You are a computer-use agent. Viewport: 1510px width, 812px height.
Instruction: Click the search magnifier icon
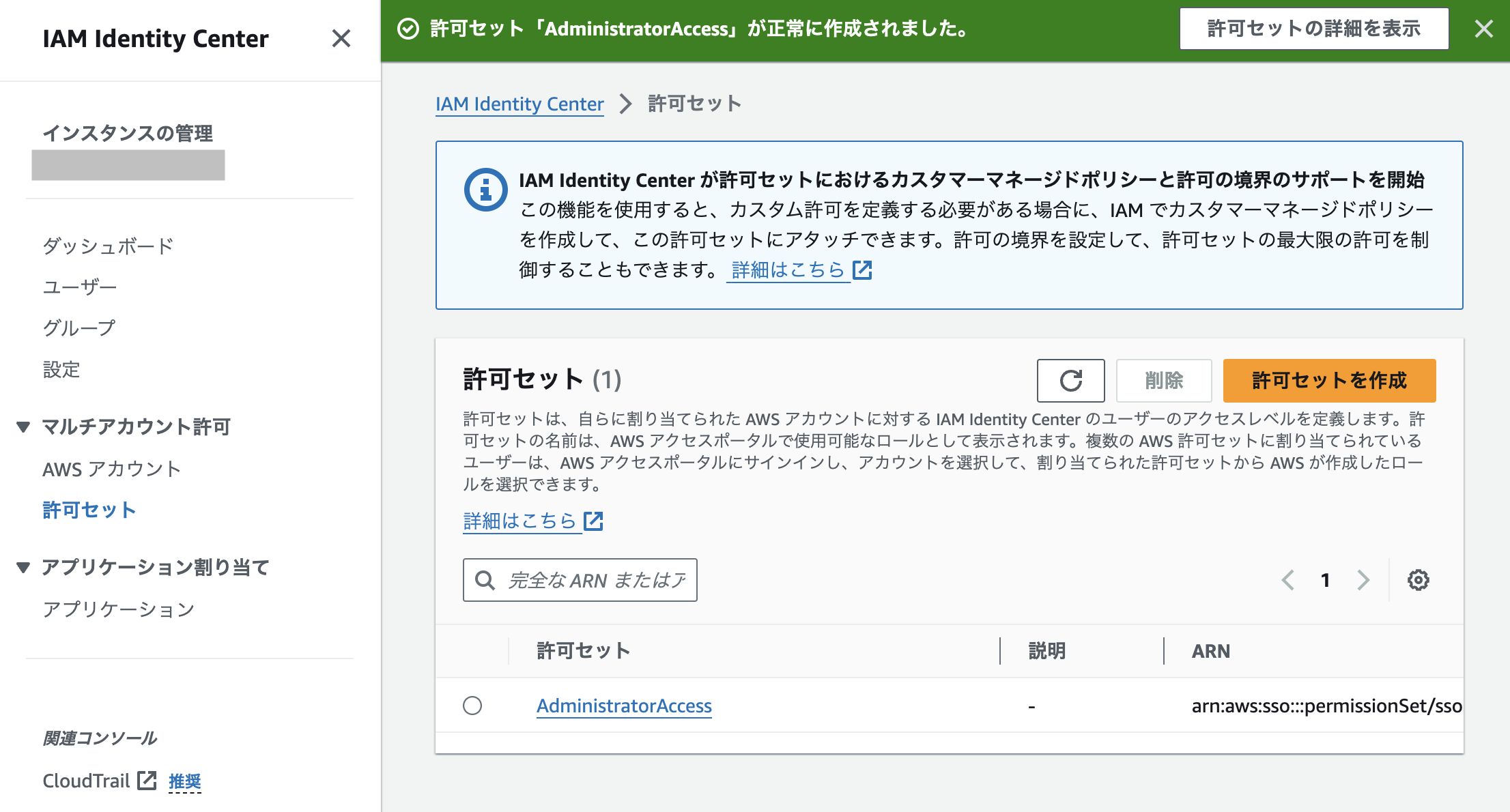click(485, 580)
